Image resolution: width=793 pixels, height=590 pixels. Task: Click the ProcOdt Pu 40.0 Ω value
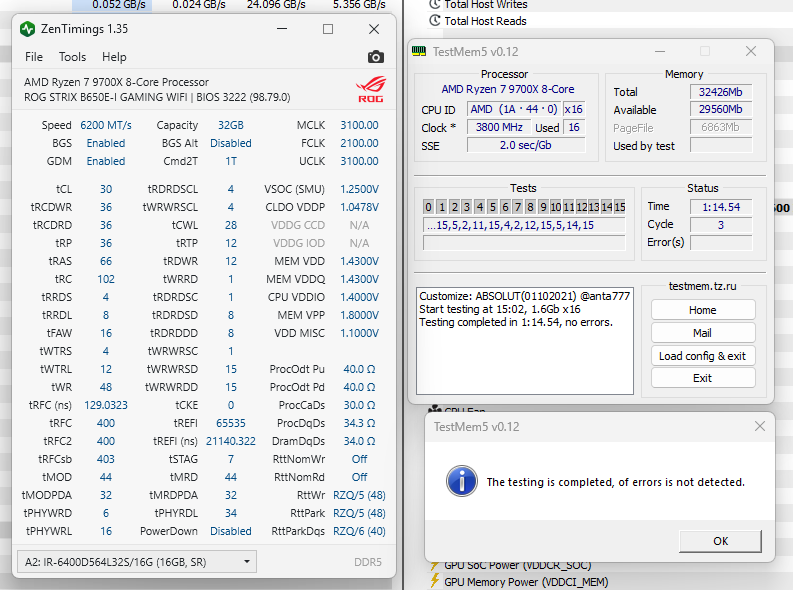(x=359, y=369)
